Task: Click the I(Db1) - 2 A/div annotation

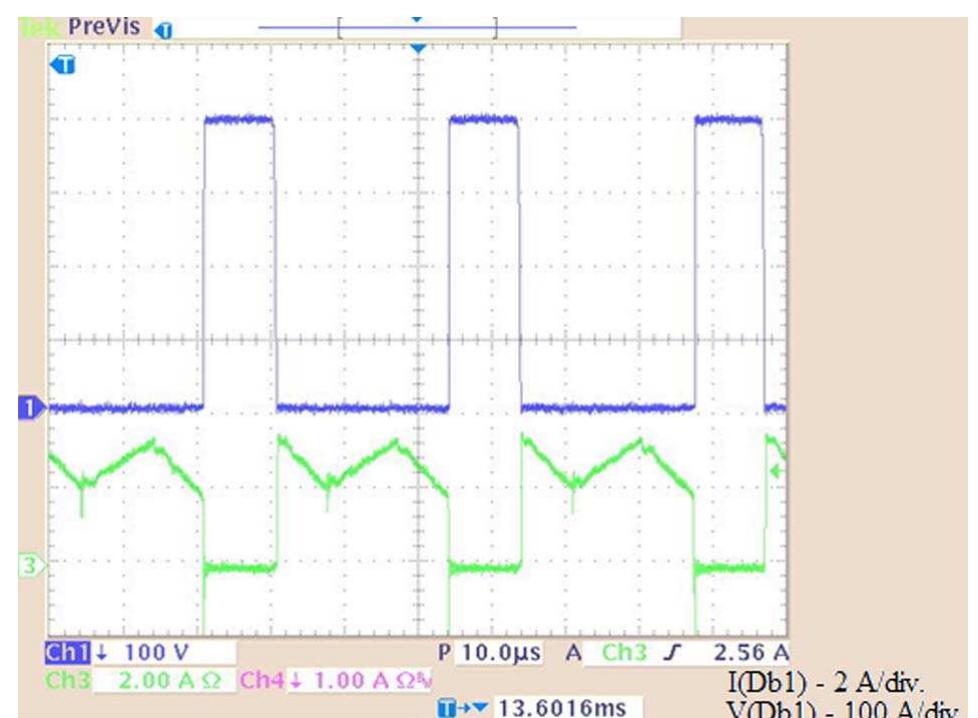Action: 825,683
